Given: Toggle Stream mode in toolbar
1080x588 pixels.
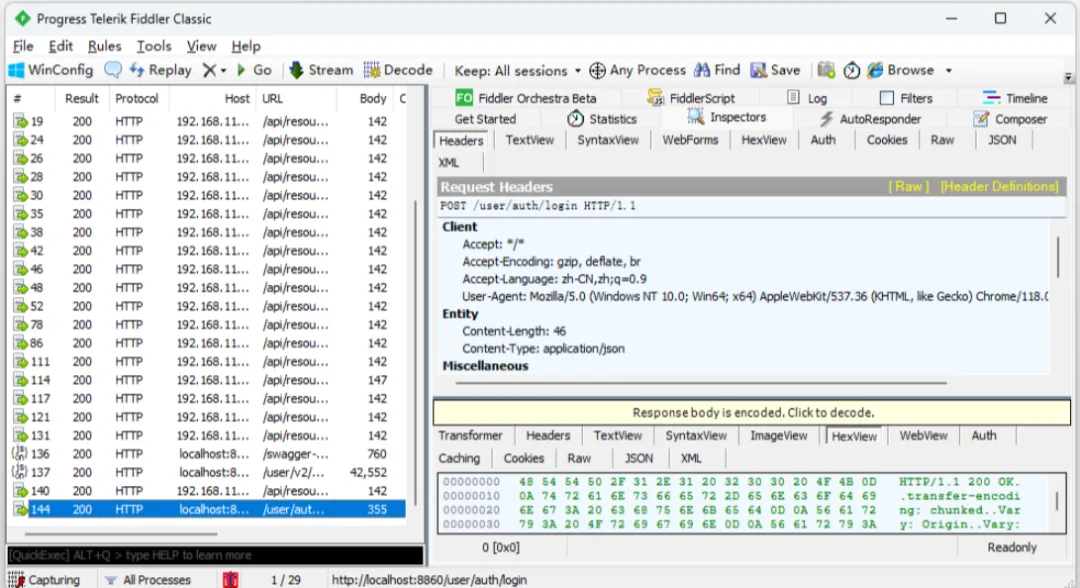Looking at the screenshot, I should (x=320, y=70).
